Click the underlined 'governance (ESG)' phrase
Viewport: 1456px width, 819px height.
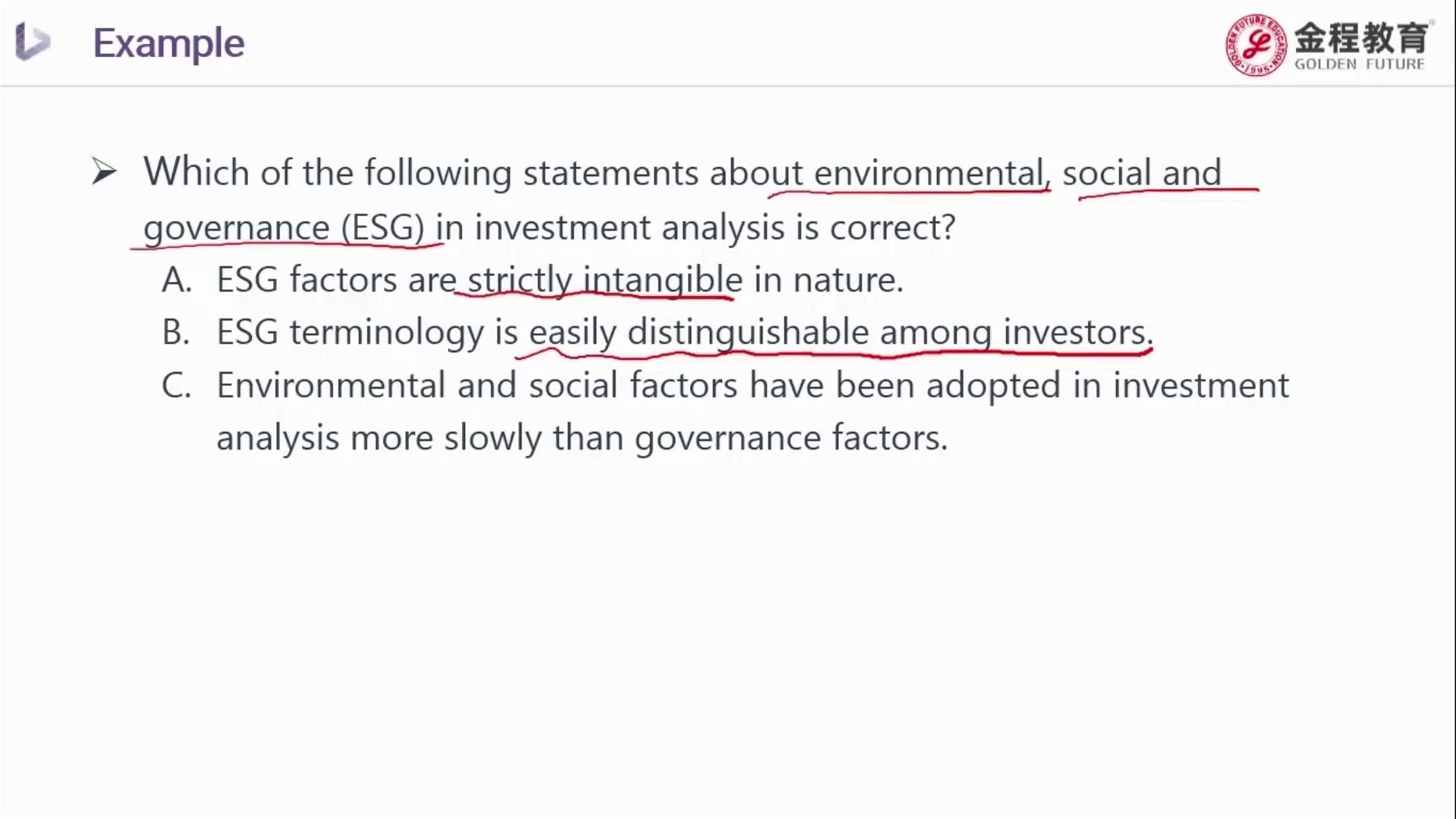point(284,227)
